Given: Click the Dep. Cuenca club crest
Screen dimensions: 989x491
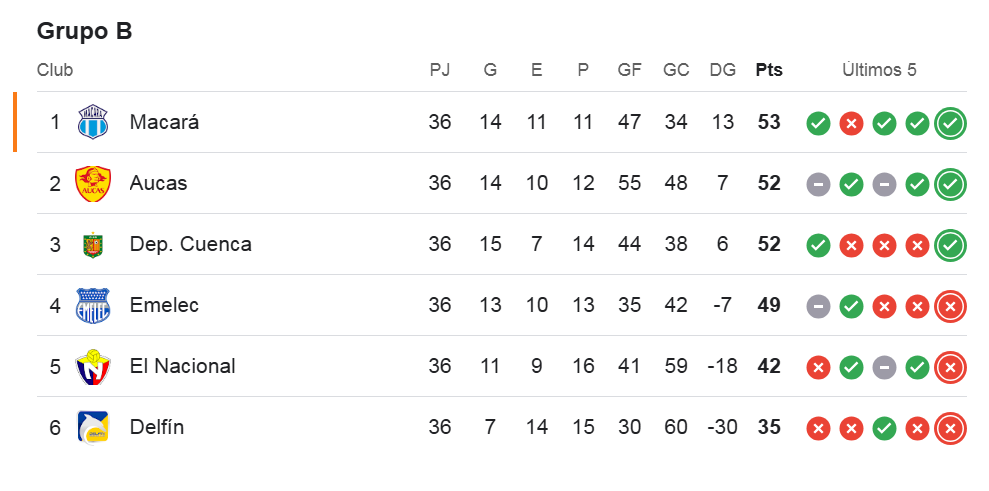Looking at the screenshot, I should 93,245.
